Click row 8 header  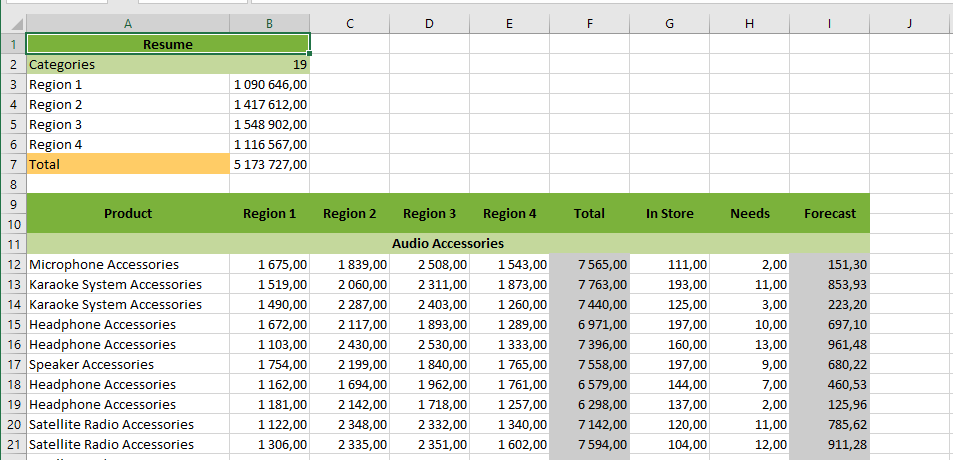13,184
